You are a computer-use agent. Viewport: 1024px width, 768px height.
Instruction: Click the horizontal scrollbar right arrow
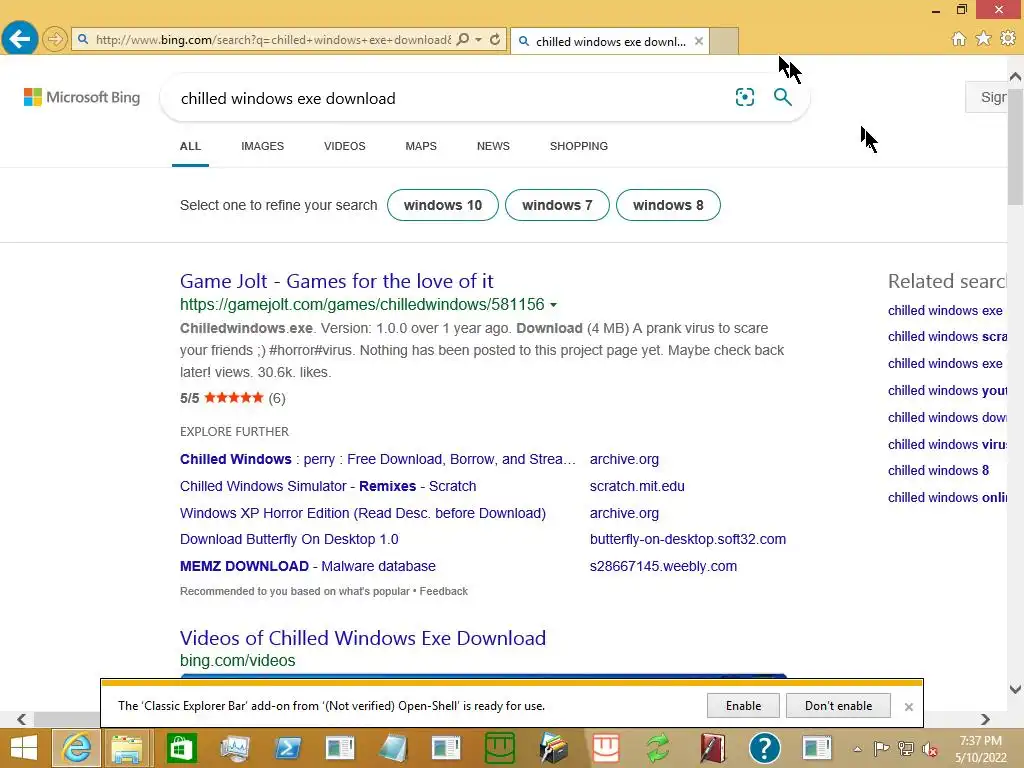click(985, 719)
